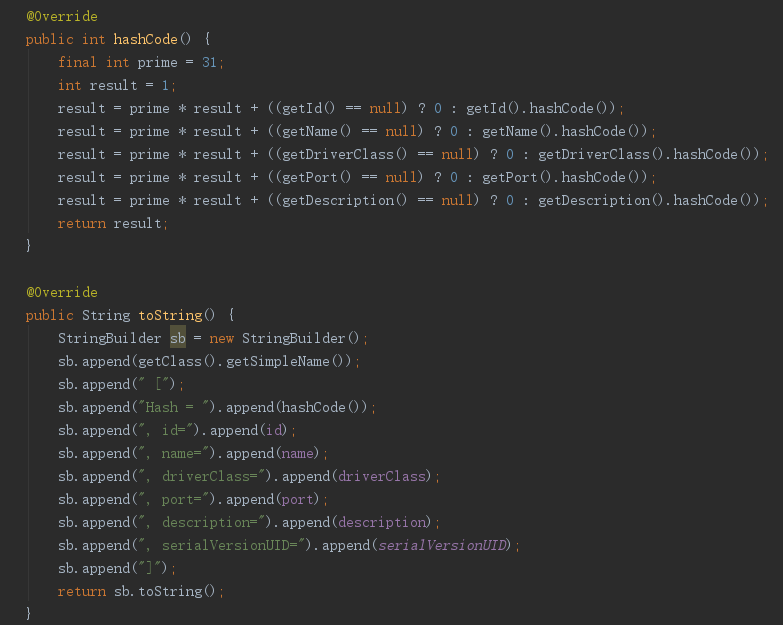
Task: Click 'new StringBuilder()' expression
Action: coord(284,338)
